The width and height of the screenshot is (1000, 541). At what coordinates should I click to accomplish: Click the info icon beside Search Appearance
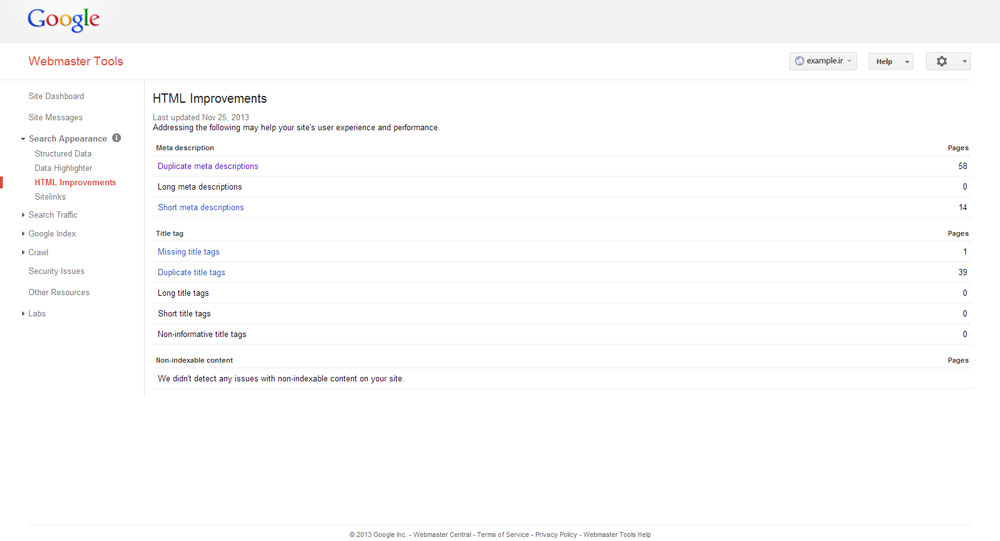[x=117, y=138]
